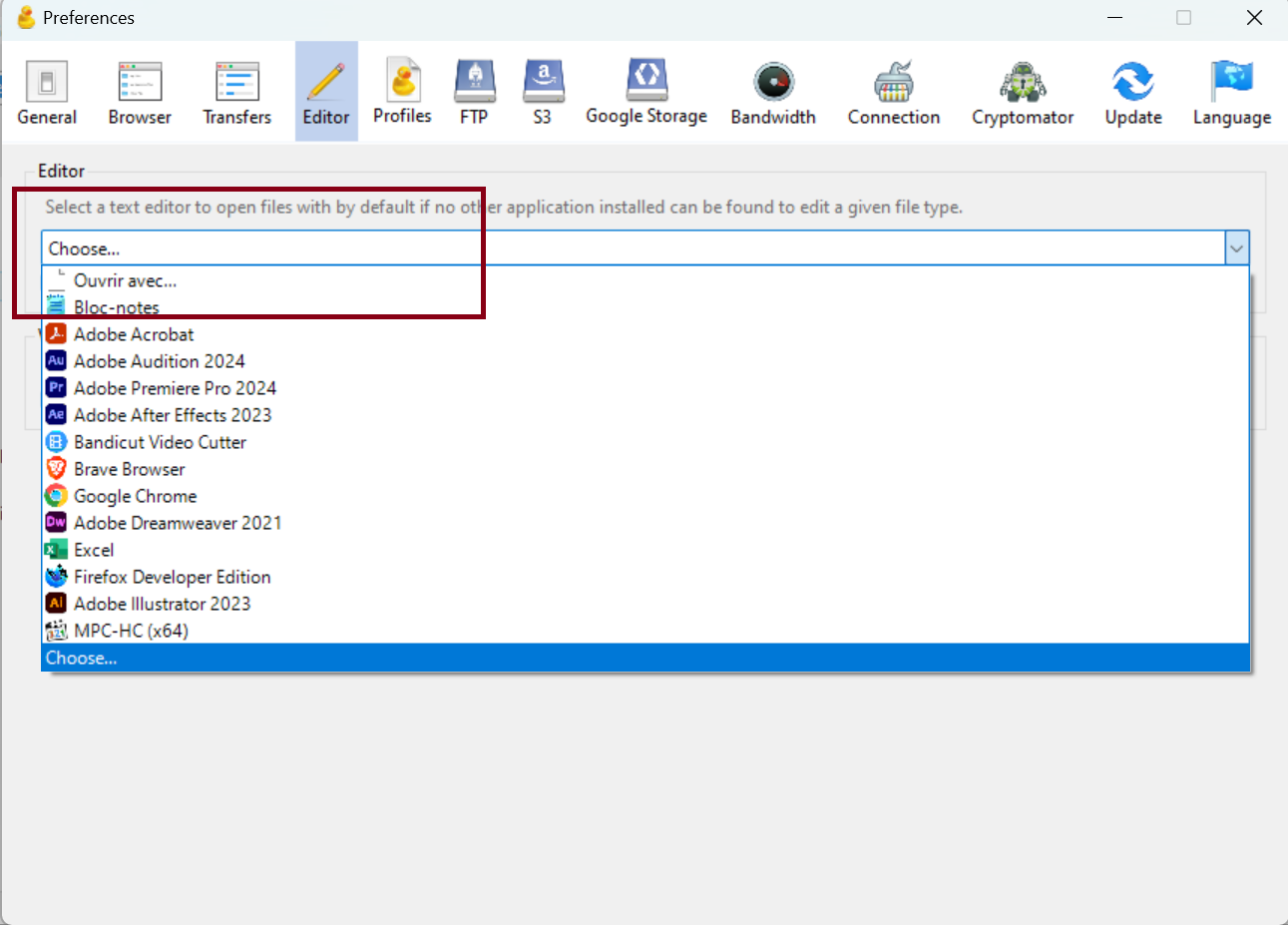
Task: Select the Ouvrir avec... entry
Action: point(645,280)
